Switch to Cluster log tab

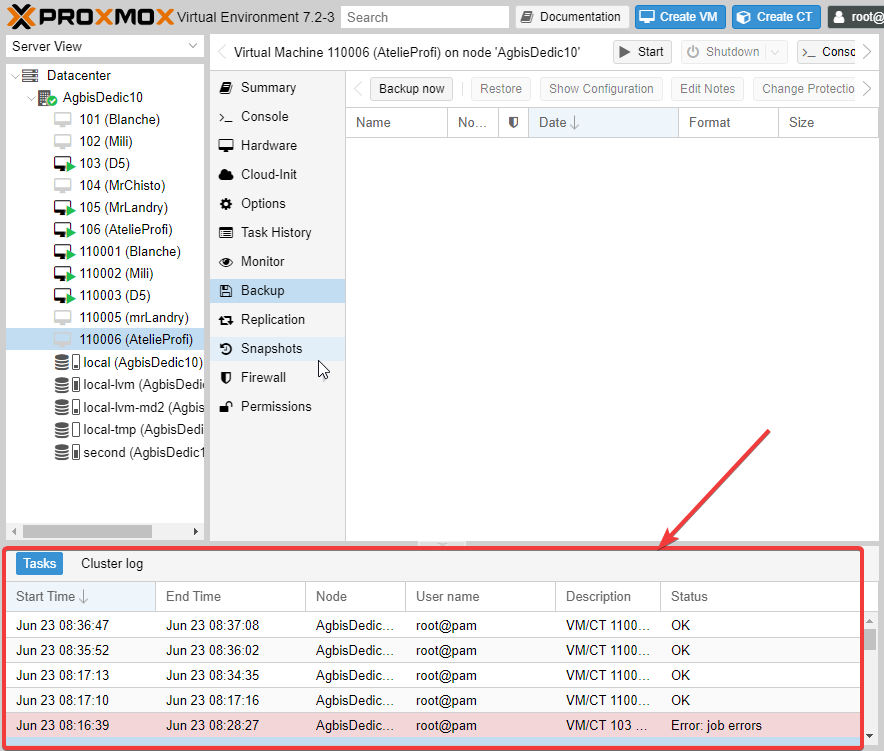(112, 564)
